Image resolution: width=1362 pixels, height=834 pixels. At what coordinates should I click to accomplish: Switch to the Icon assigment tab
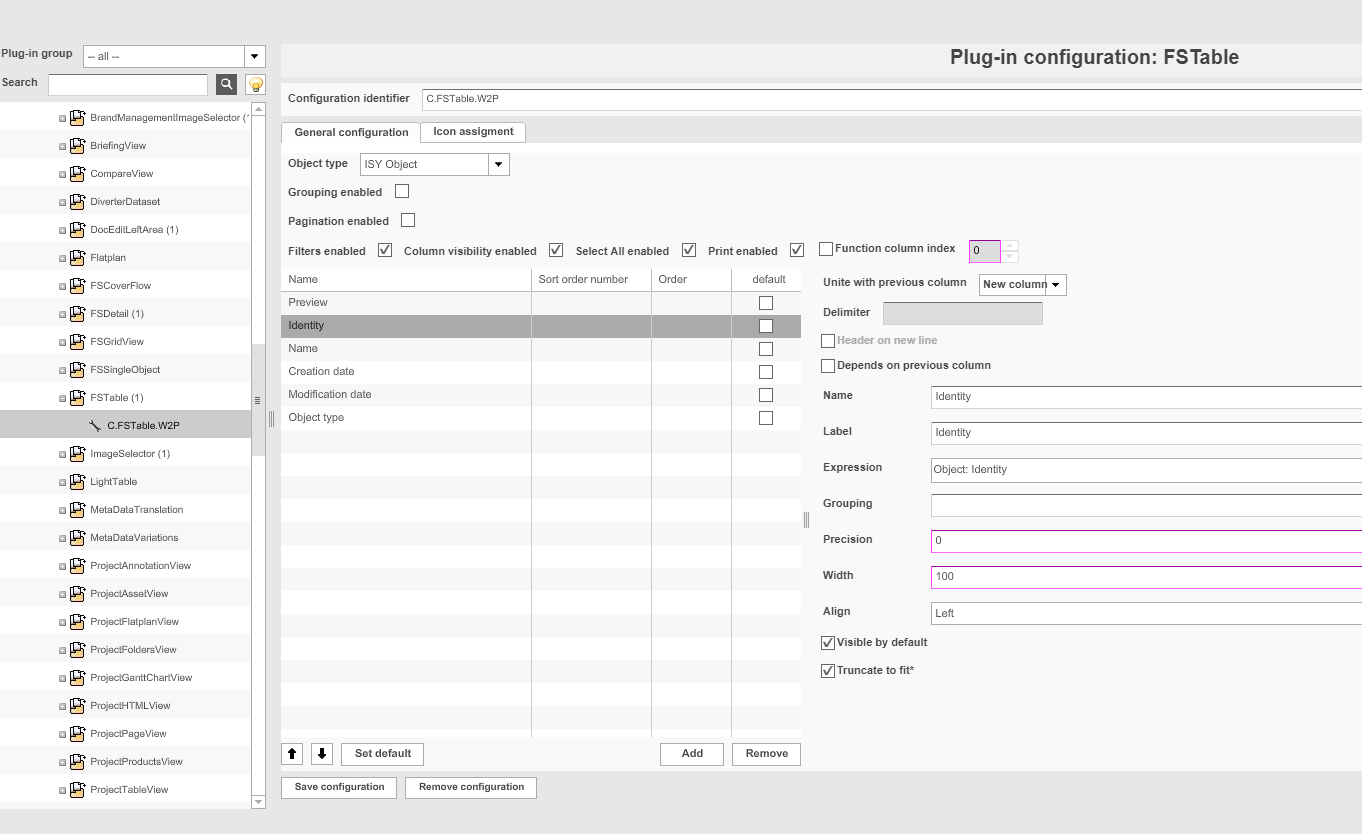(x=473, y=132)
